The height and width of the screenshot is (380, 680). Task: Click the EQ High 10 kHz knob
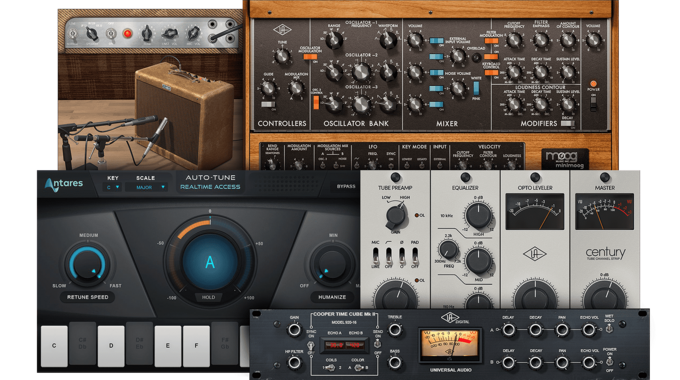(x=478, y=216)
